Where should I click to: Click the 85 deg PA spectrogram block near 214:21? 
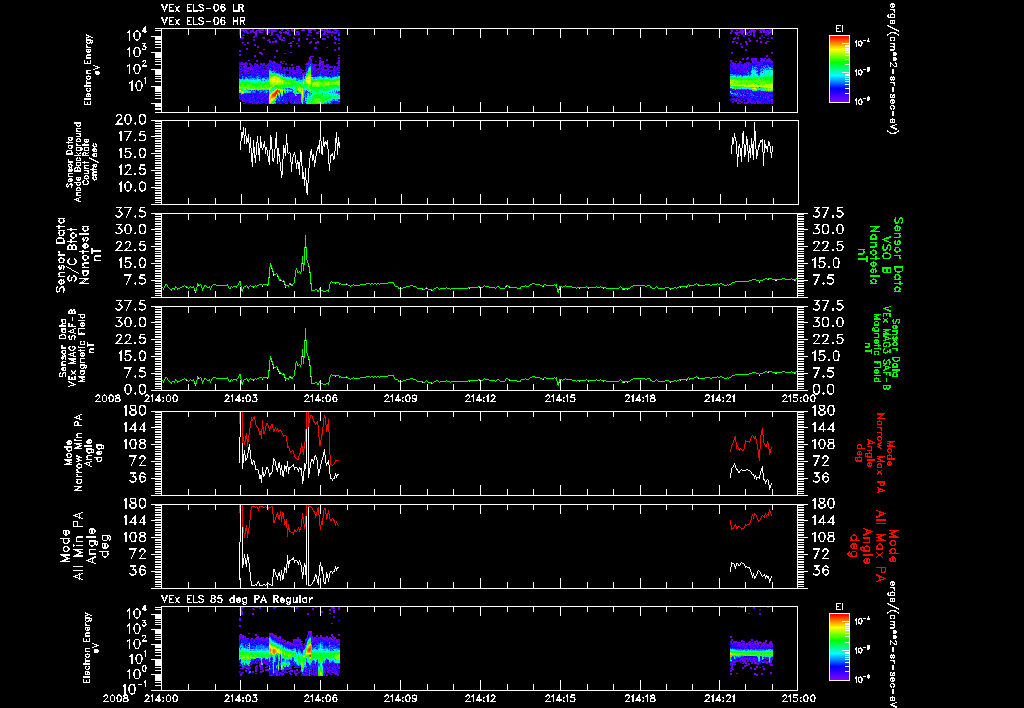click(x=751, y=652)
